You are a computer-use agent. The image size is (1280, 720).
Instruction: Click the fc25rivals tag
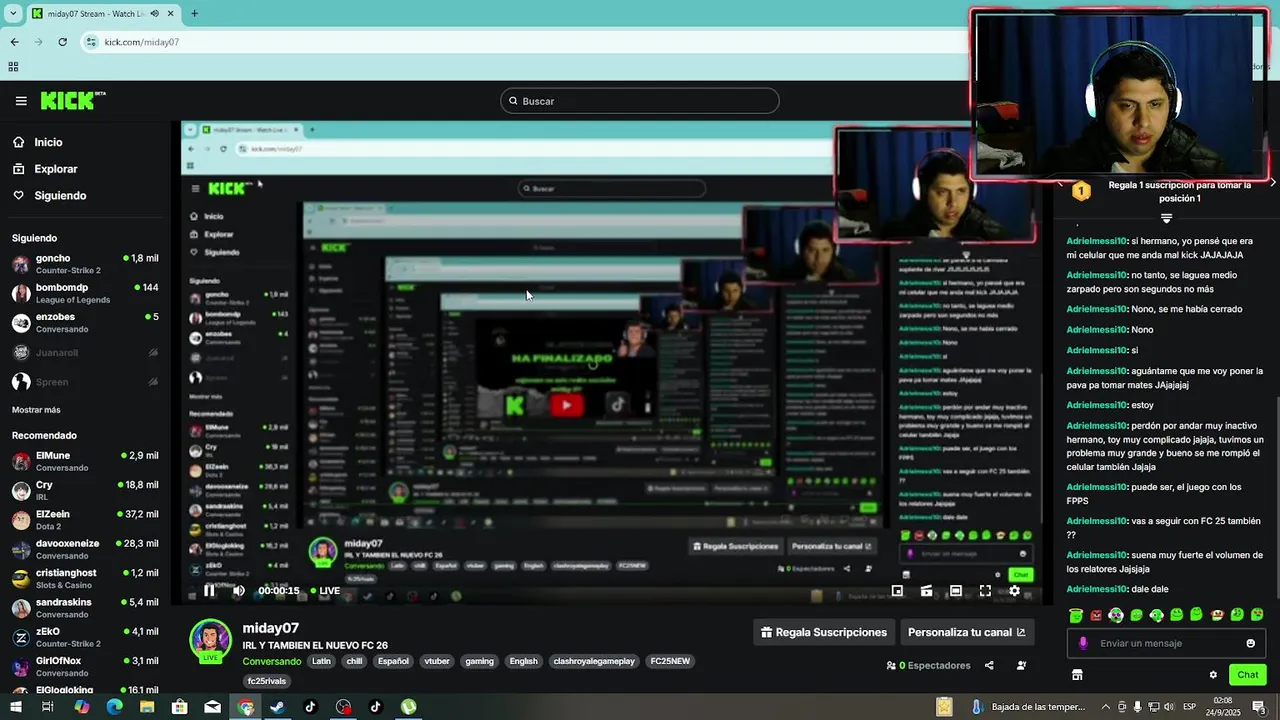click(267, 681)
